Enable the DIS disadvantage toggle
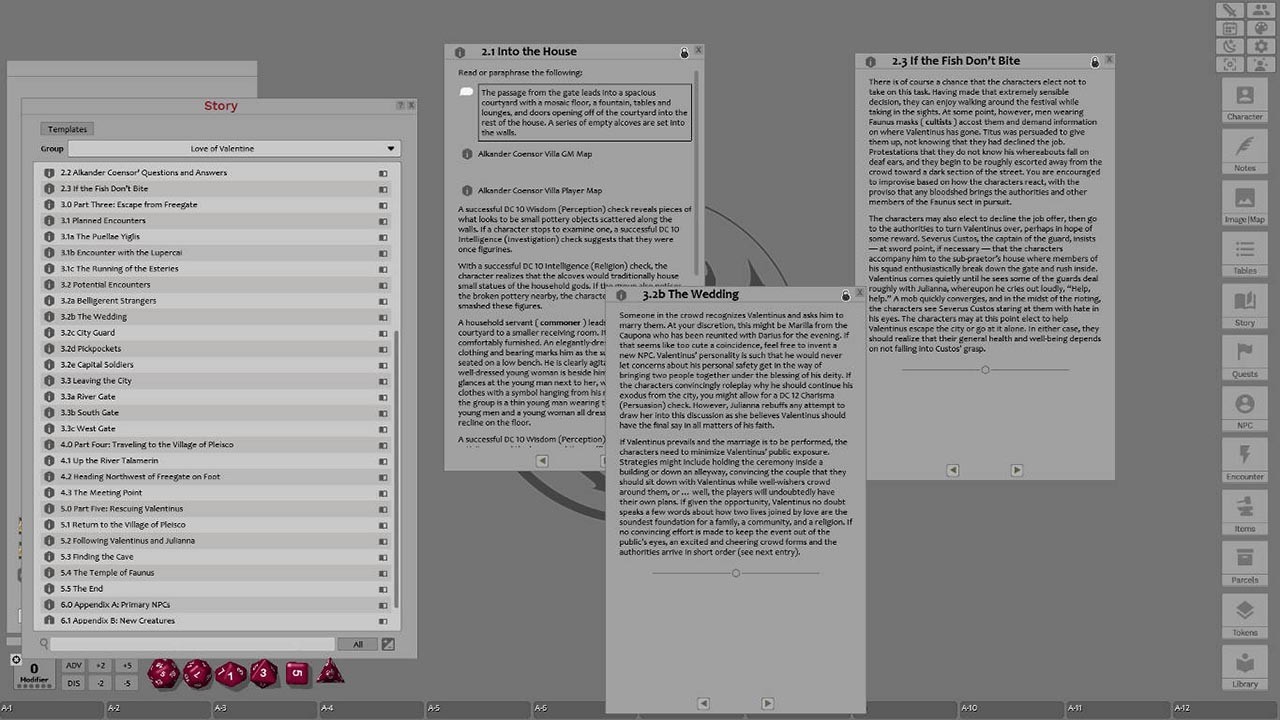The image size is (1280, 720). tap(72, 682)
